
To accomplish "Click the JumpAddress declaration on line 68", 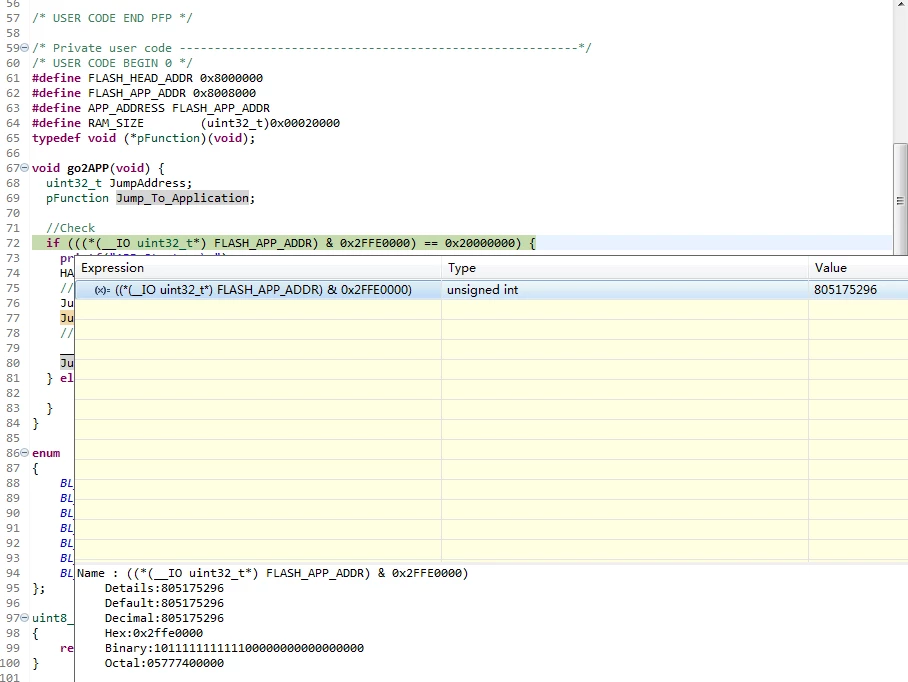I will click(x=119, y=183).
